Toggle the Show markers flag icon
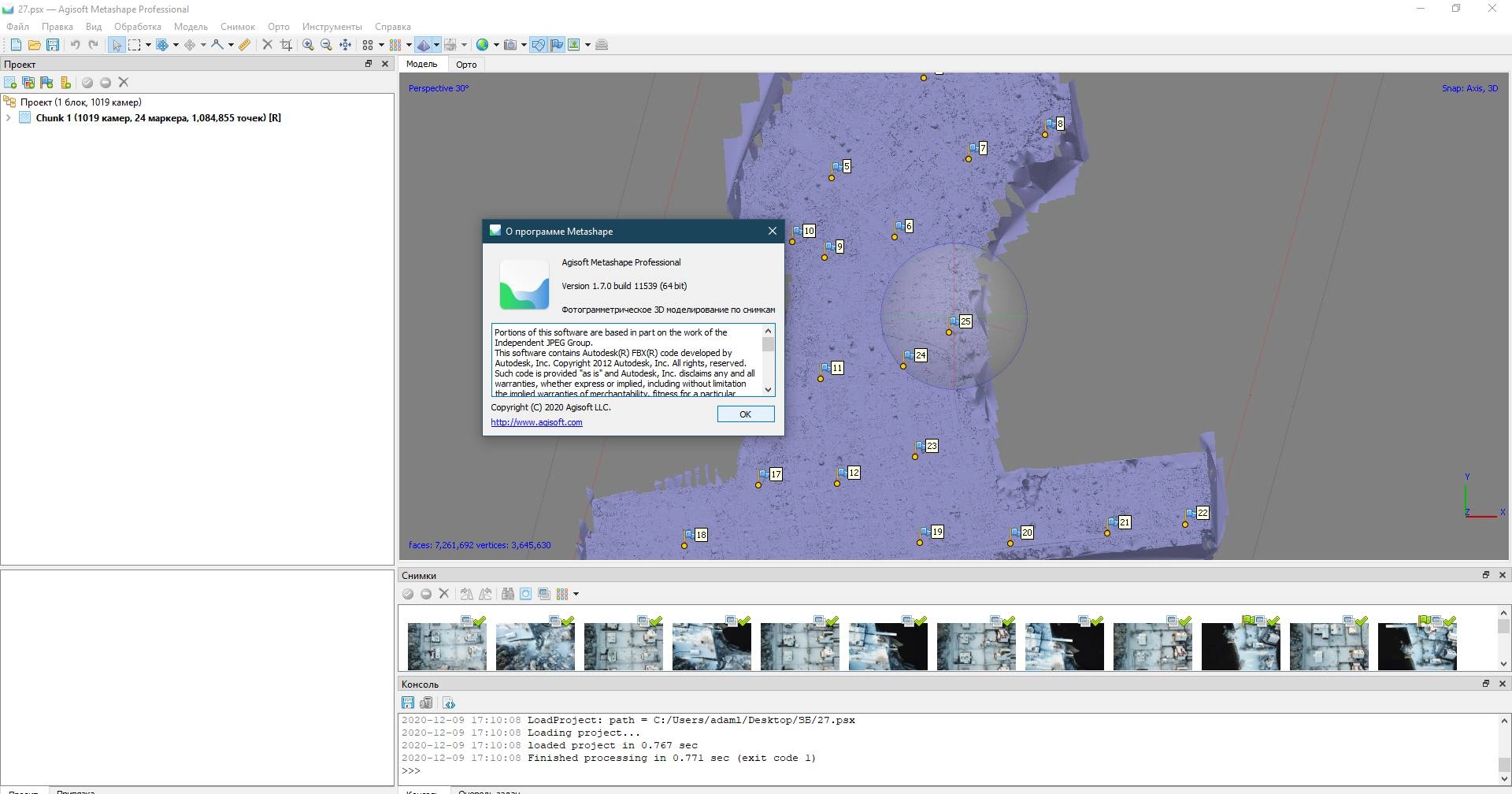The image size is (1512, 794). coord(557,45)
